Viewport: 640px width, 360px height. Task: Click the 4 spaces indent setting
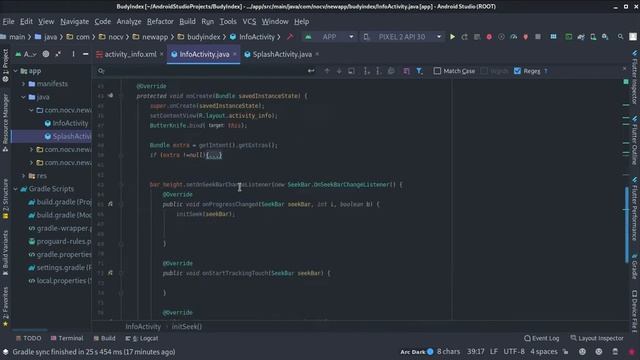tap(544, 352)
